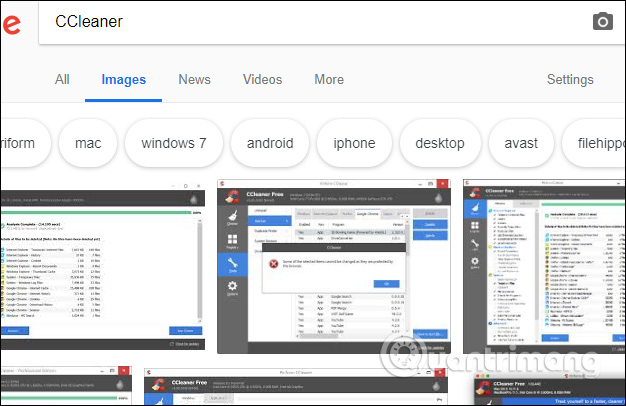
Task: Choose the desktop filter chip
Action: click(440, 143)
